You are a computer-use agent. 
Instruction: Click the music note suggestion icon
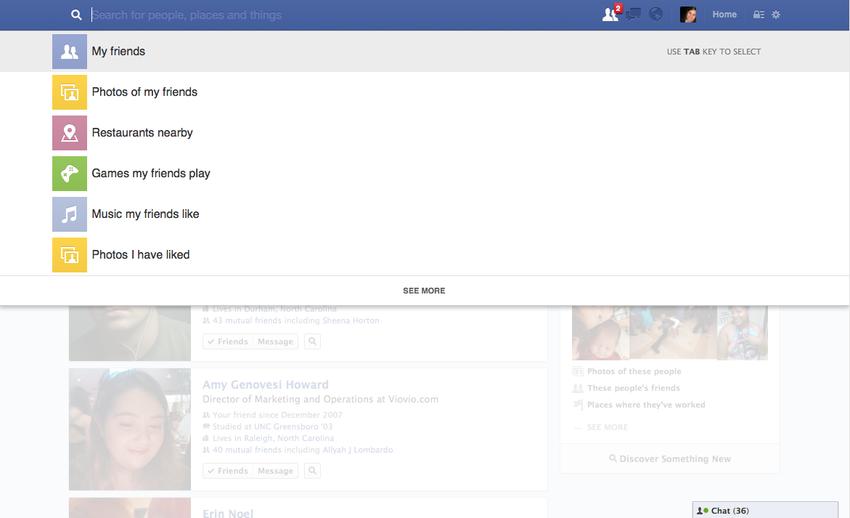point(69,214)
